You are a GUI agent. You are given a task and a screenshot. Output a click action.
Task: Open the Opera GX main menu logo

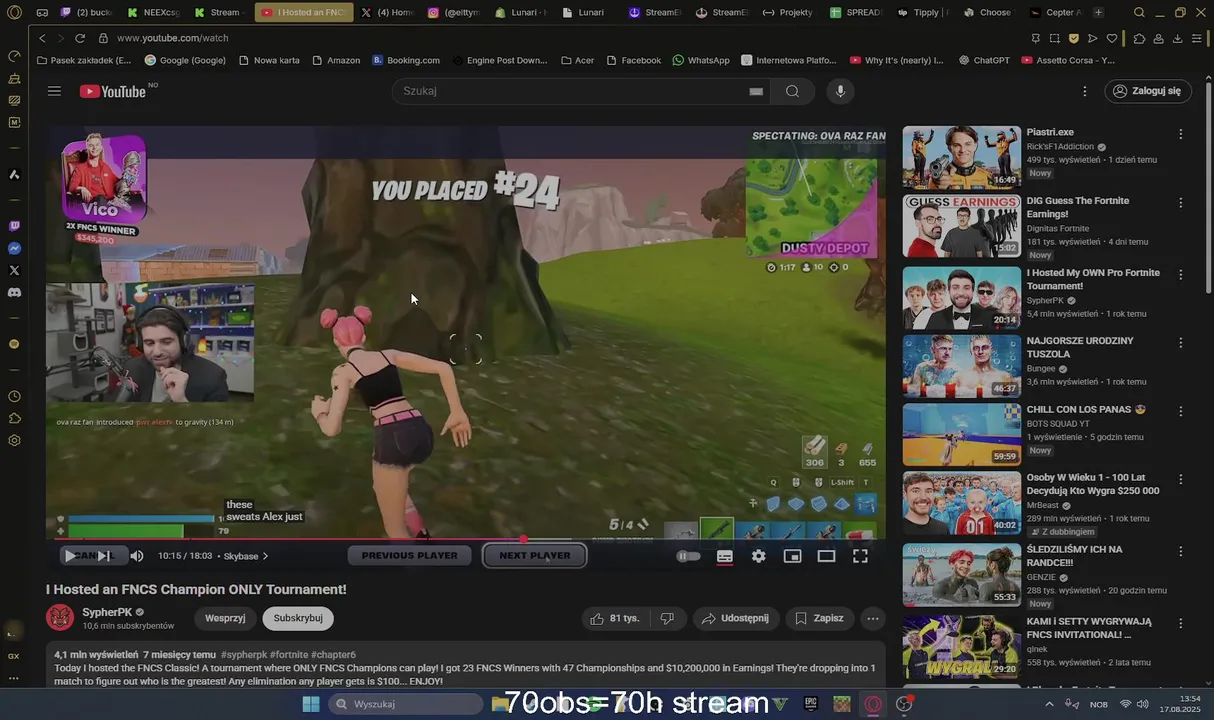(x=14, y=13)
